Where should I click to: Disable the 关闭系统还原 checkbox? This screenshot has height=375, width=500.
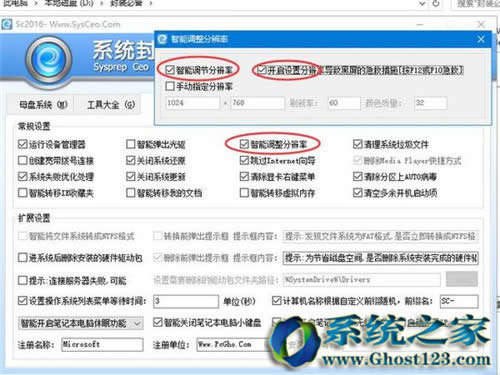pos(131,161)
